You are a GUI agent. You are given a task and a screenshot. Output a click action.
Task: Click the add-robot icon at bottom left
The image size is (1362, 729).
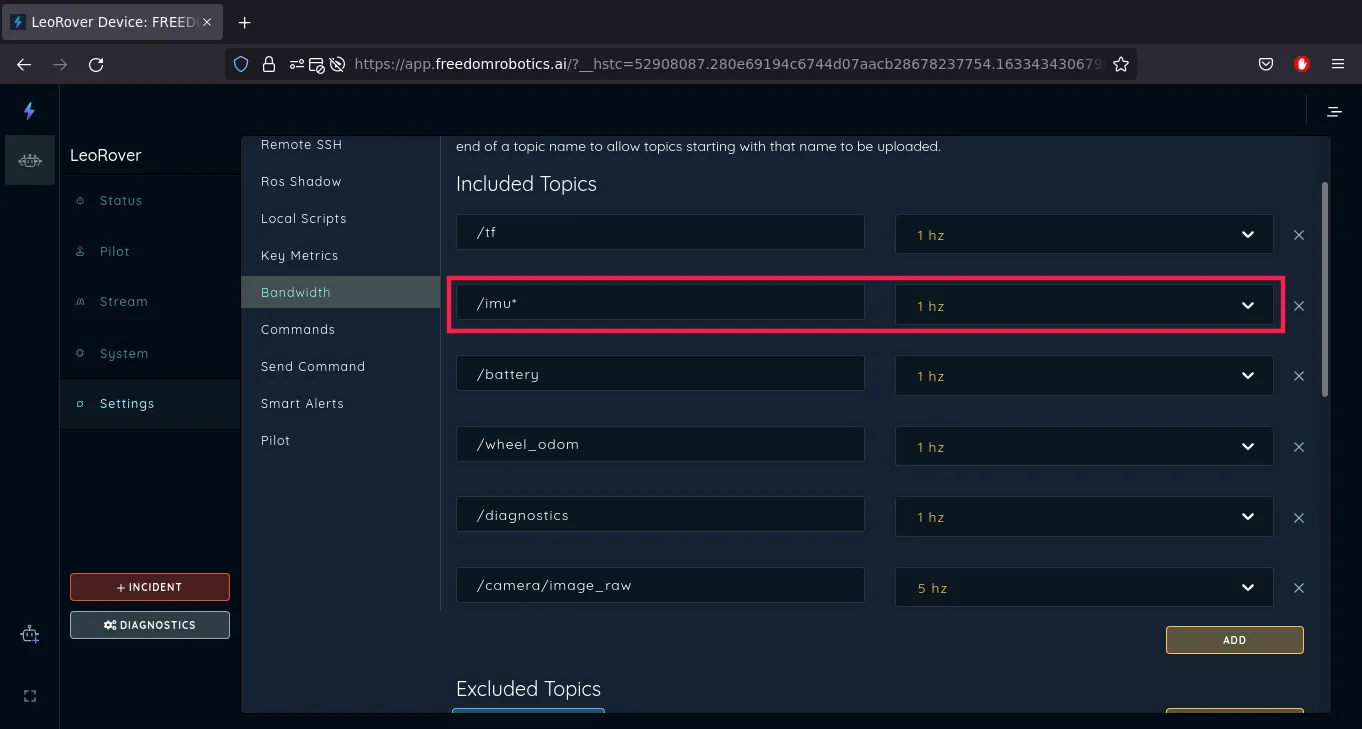coord(30,635)
